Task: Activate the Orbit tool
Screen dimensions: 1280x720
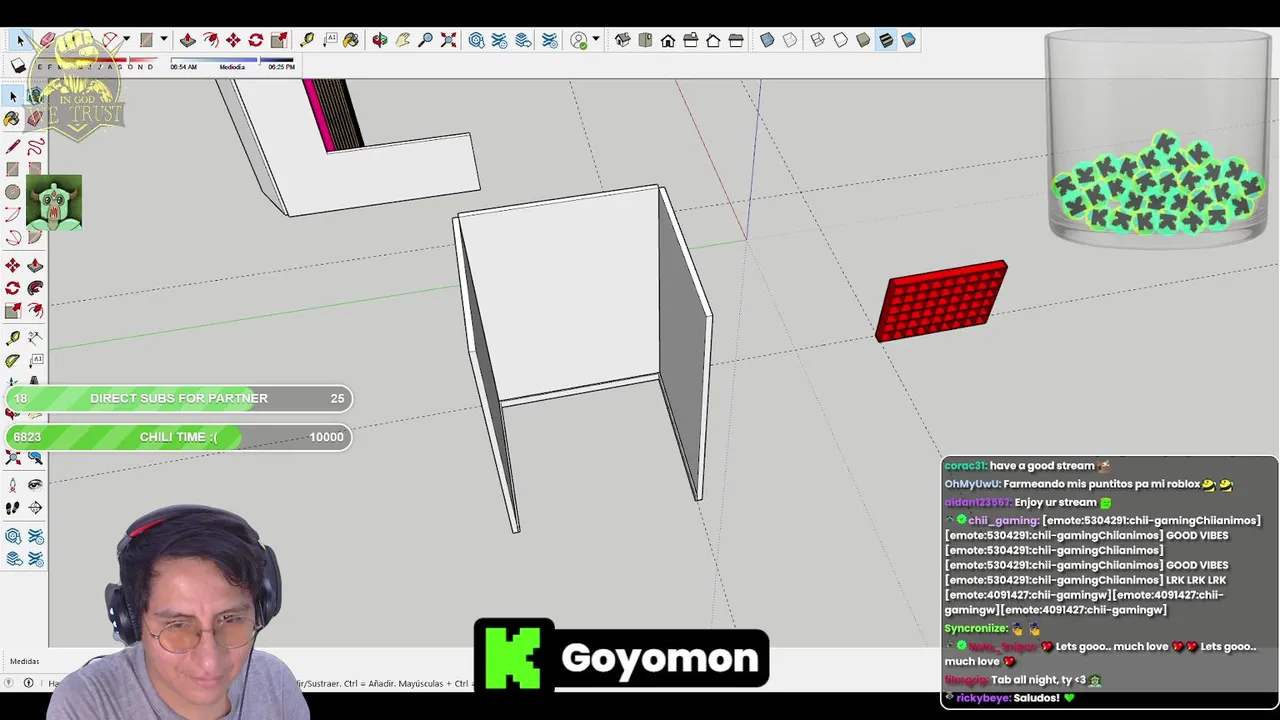Action: coord(380,40)
